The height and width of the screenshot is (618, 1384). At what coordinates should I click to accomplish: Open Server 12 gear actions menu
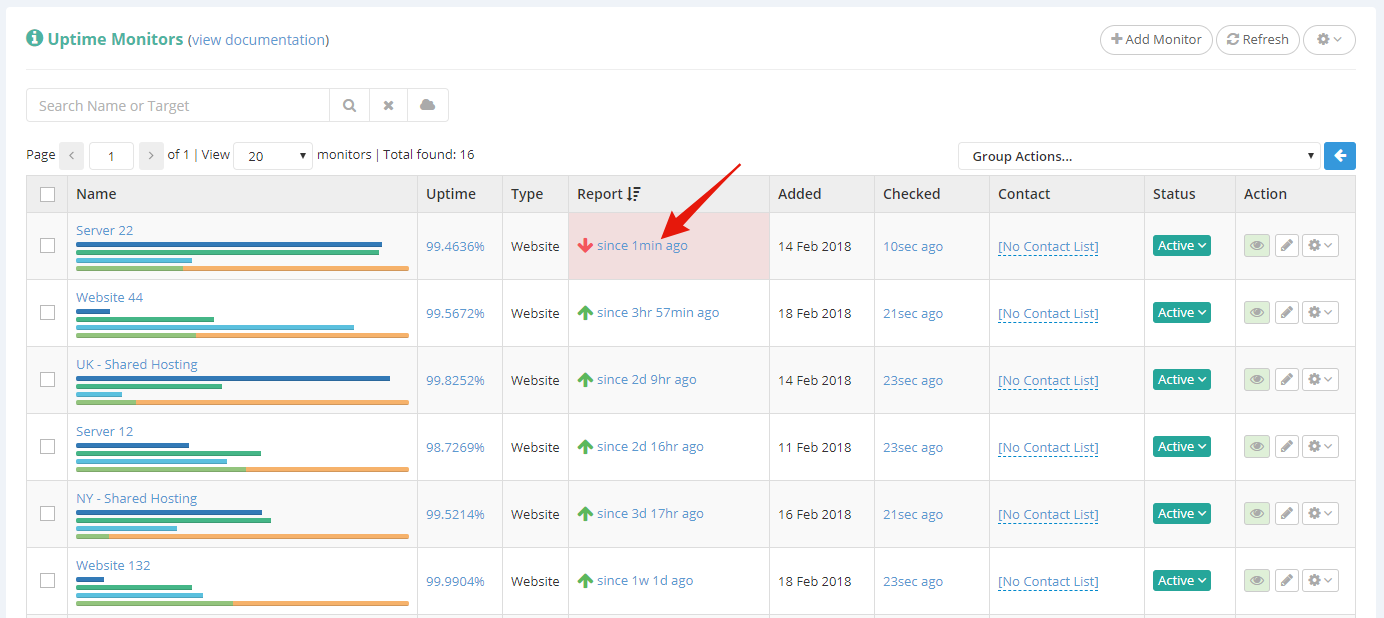(1320, 447)
